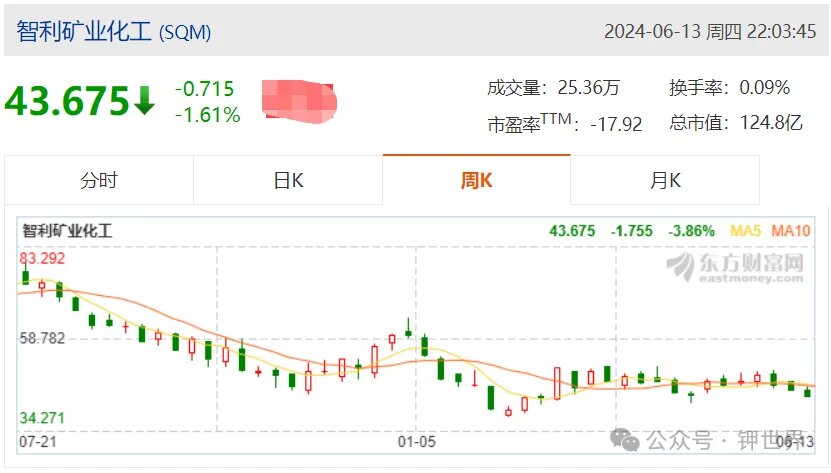Click the (SQM) ticker symbol
The image size is (831, 473).
pos(185,33)
